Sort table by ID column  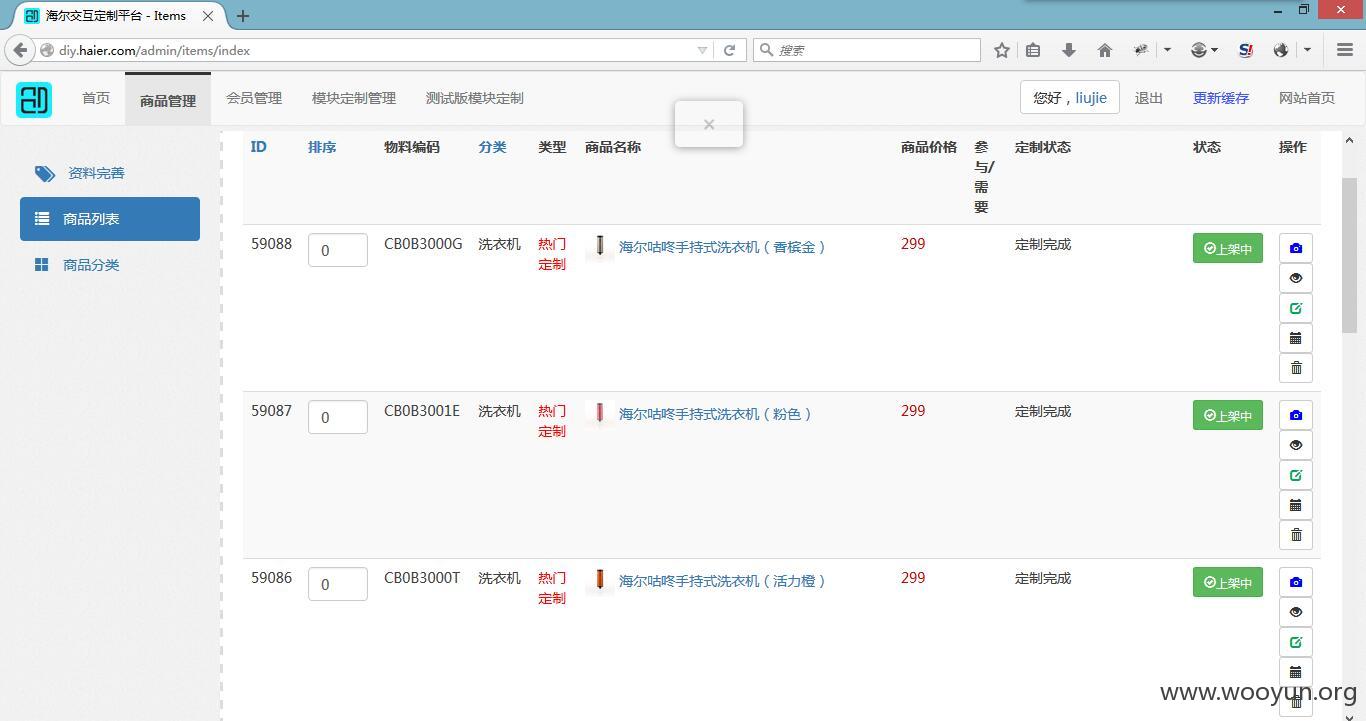tap(258, 147)
